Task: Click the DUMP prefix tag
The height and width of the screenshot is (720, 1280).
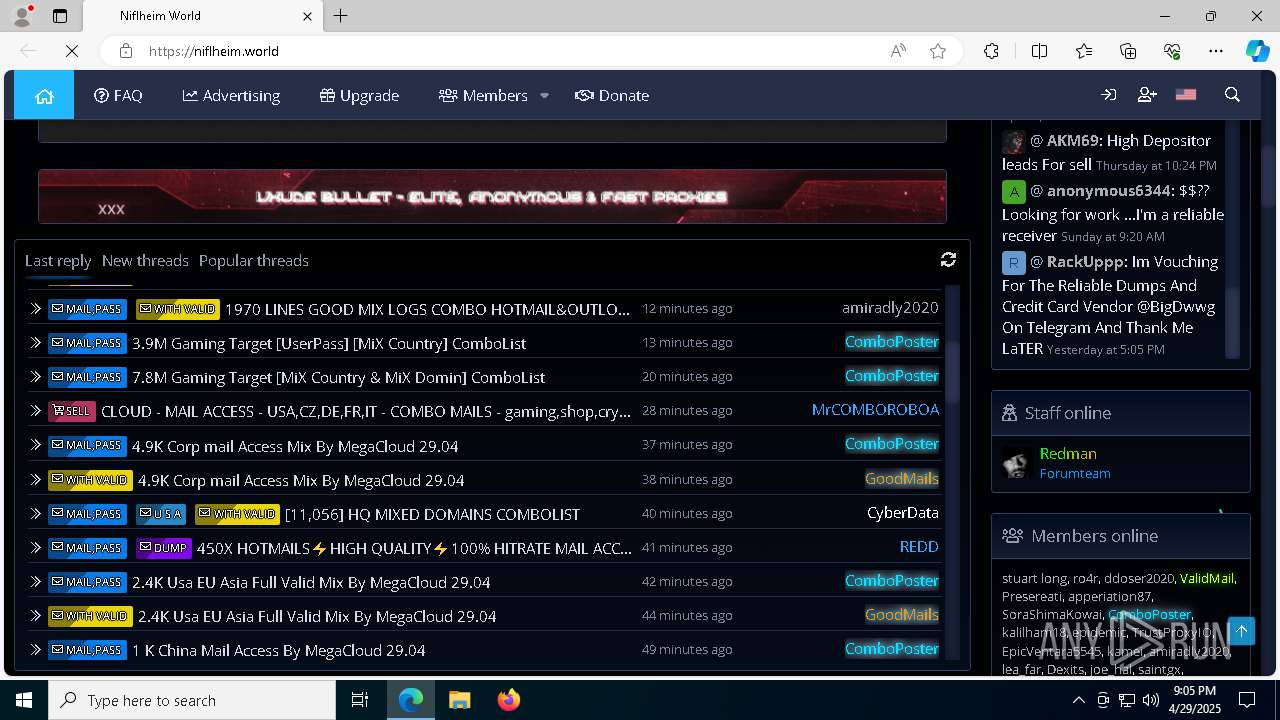Action: [163, 548]
